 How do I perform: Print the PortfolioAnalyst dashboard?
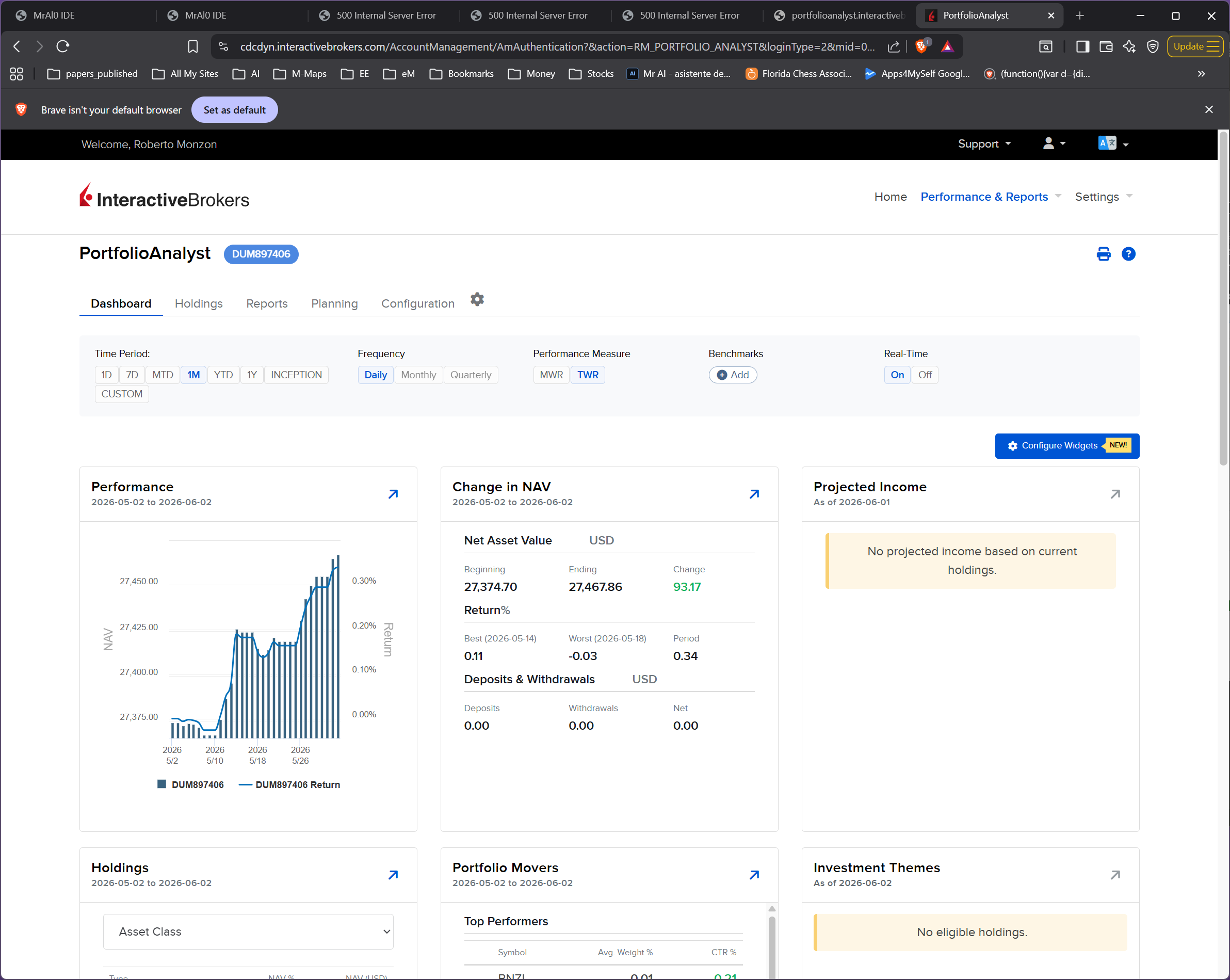point(1104,254)
